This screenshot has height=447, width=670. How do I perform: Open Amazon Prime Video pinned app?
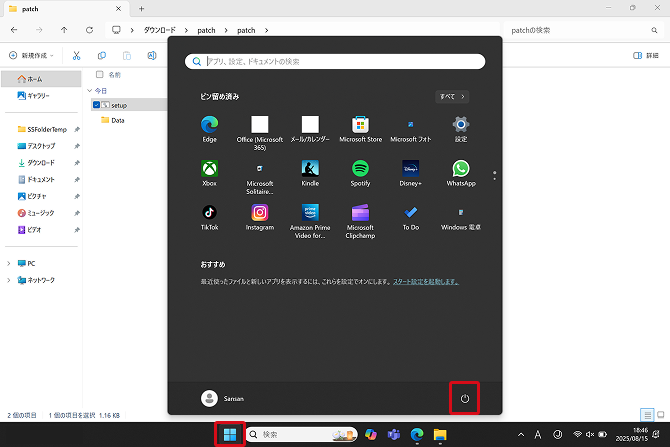point(310,221)
